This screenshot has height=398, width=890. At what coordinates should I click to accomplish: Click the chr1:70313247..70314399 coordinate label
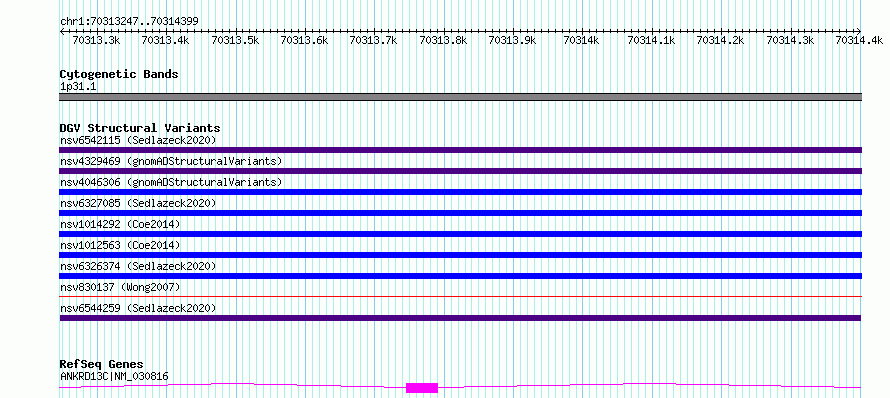click(x=129, y=22)
